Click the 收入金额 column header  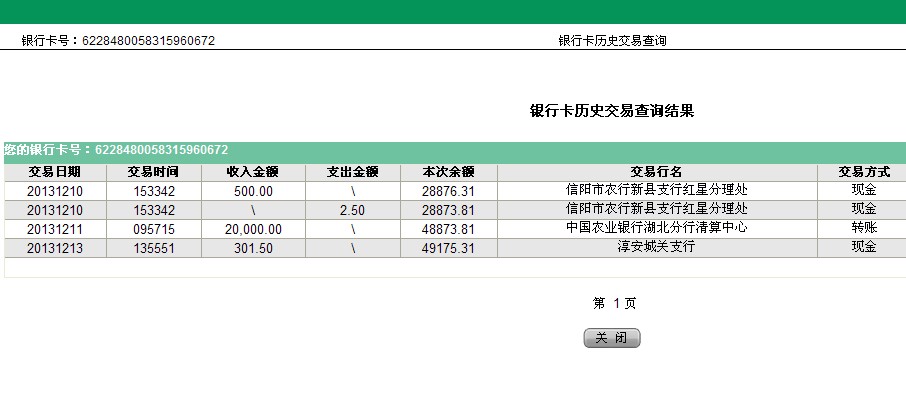pyautogui.click(x=252, y=172)
